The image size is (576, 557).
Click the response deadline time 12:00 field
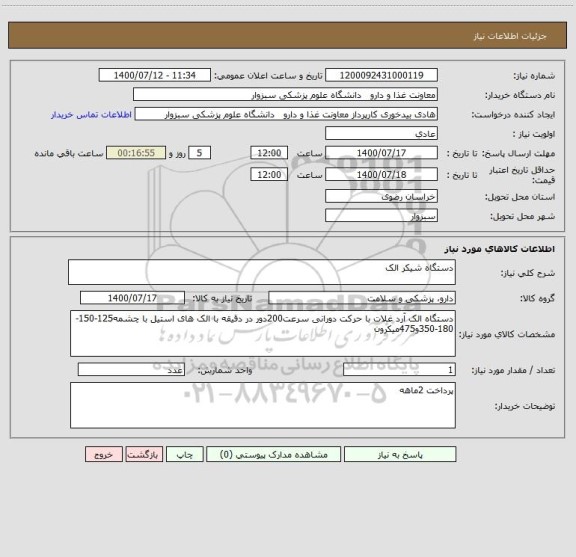(269, 152)
